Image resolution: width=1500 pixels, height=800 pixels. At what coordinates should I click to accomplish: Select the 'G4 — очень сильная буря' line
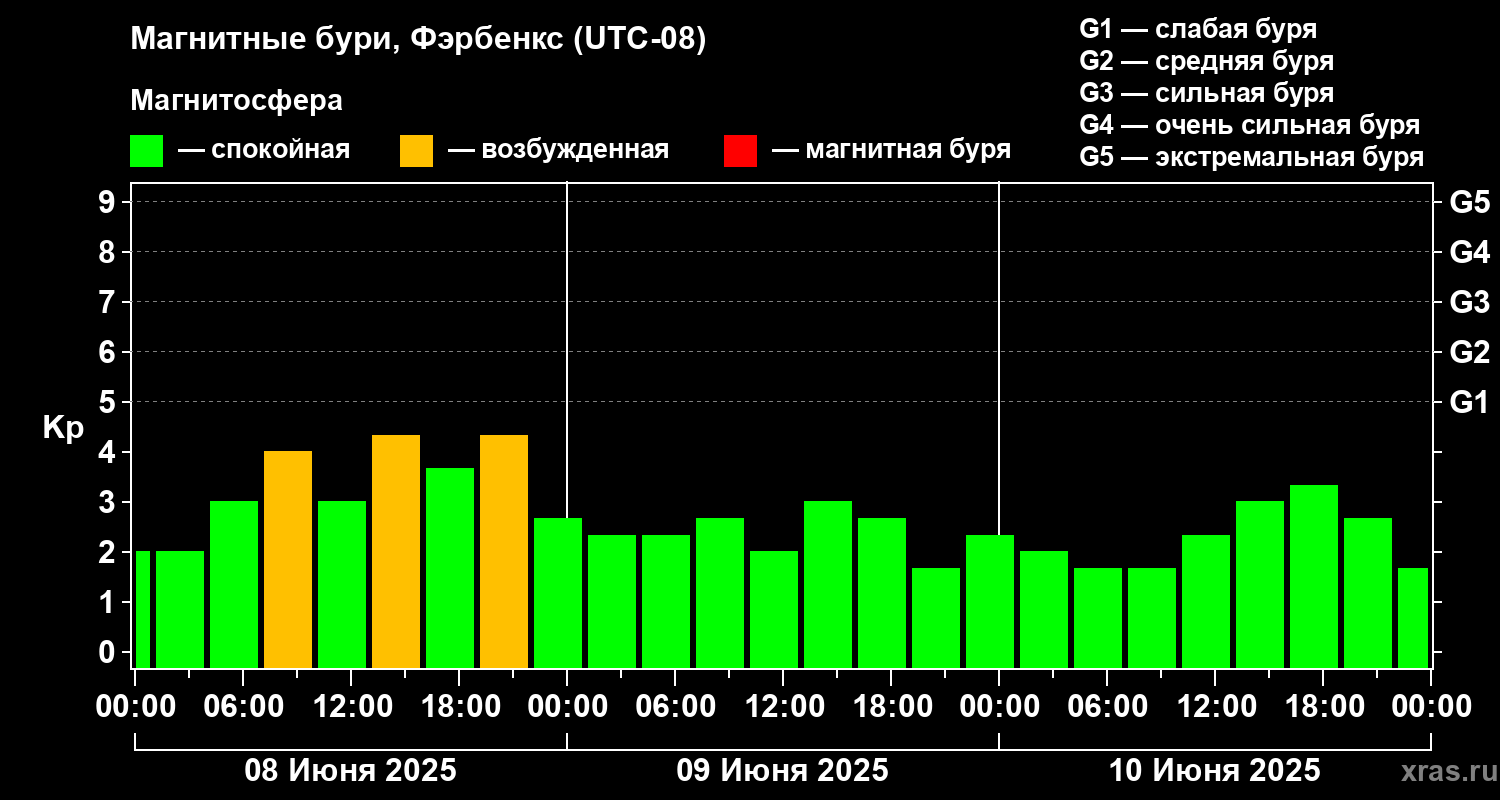[1250, 125]
